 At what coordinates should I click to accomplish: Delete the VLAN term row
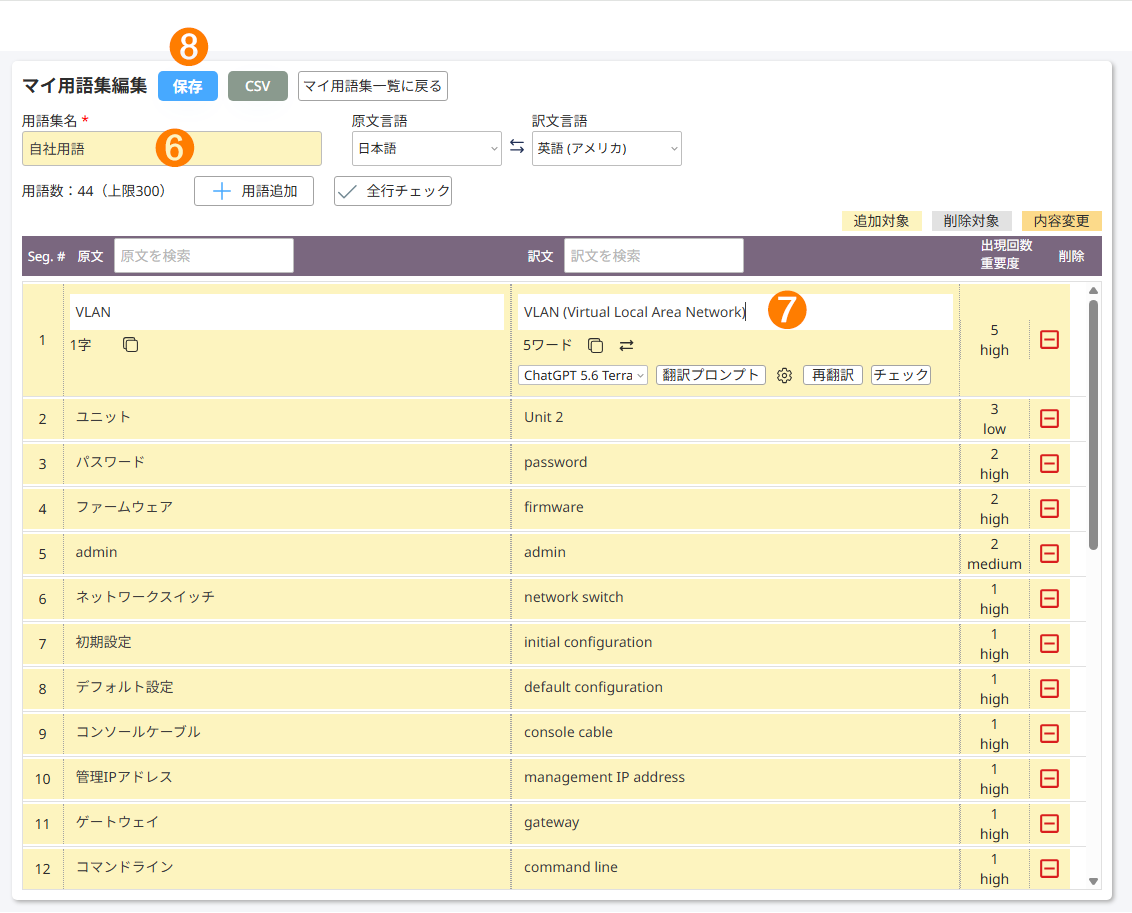pyautogui.click(x=1050, y=339)
